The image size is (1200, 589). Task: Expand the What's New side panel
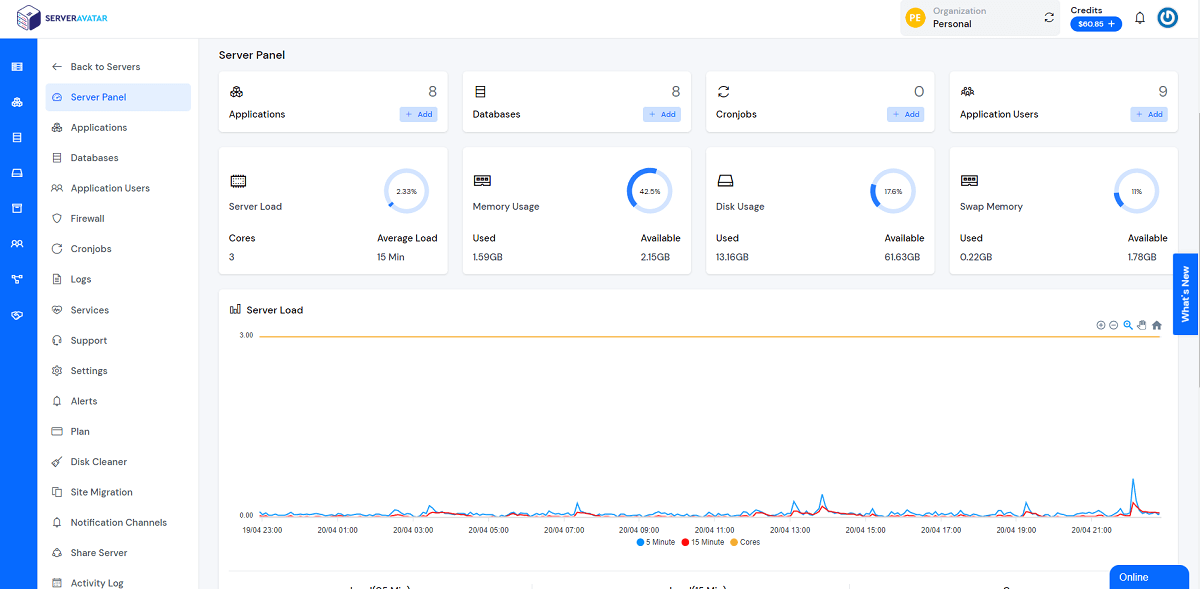coord(1185,294)
